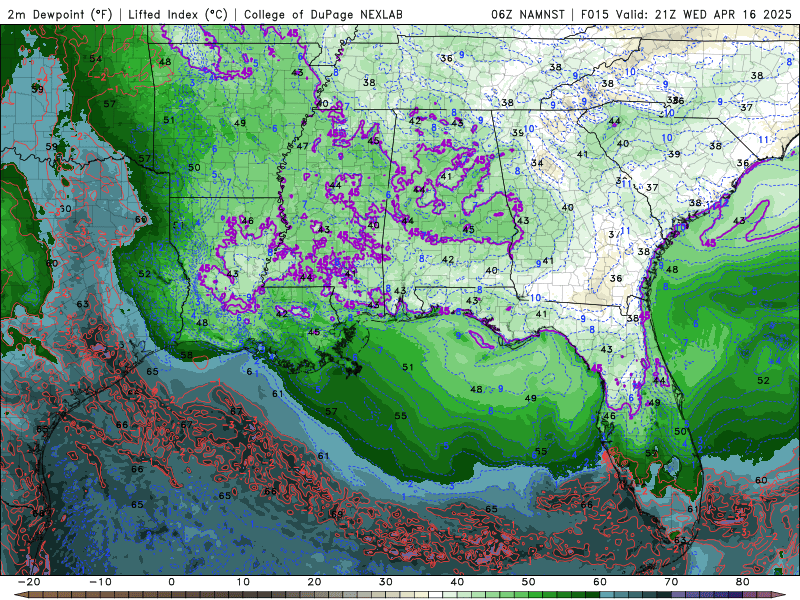The image size is (800, 600).
Task: Click the 40 label on the color scale
Action: tap(457, 582)
